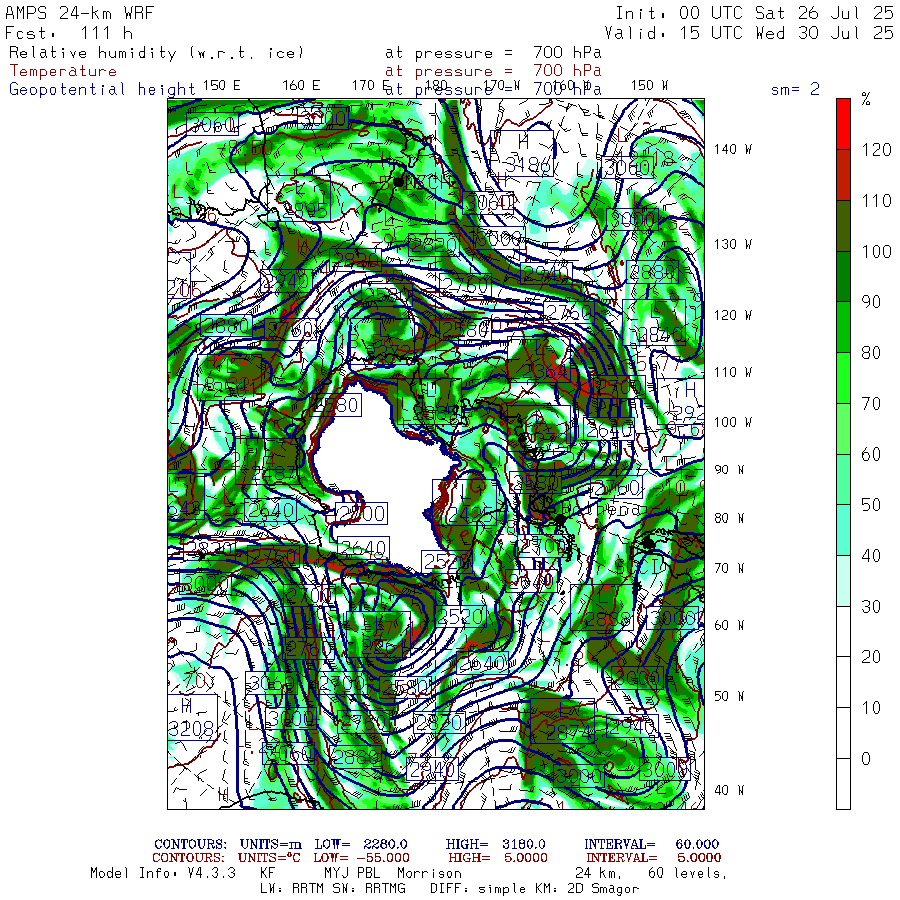The image size is (900, 900).
Task: Click the "60" colorbar tick label
Action: click(x=871, y=454)
